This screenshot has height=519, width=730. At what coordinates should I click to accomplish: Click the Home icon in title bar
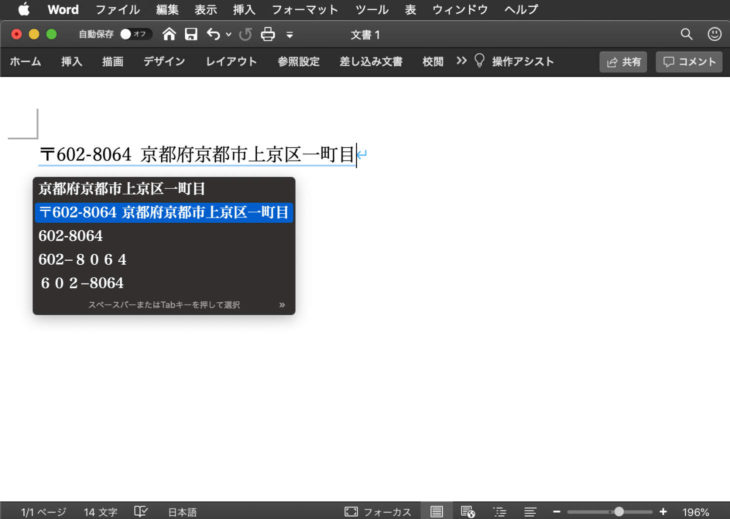169,34
